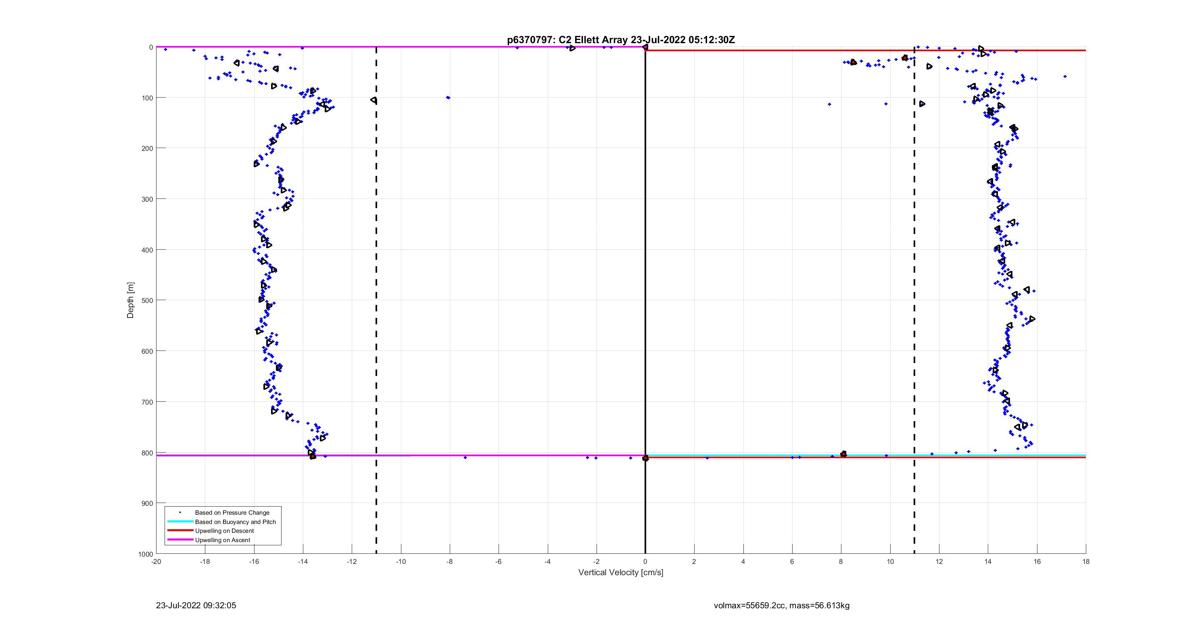Click the '1000' depth tick label

[x=144, y=553]
